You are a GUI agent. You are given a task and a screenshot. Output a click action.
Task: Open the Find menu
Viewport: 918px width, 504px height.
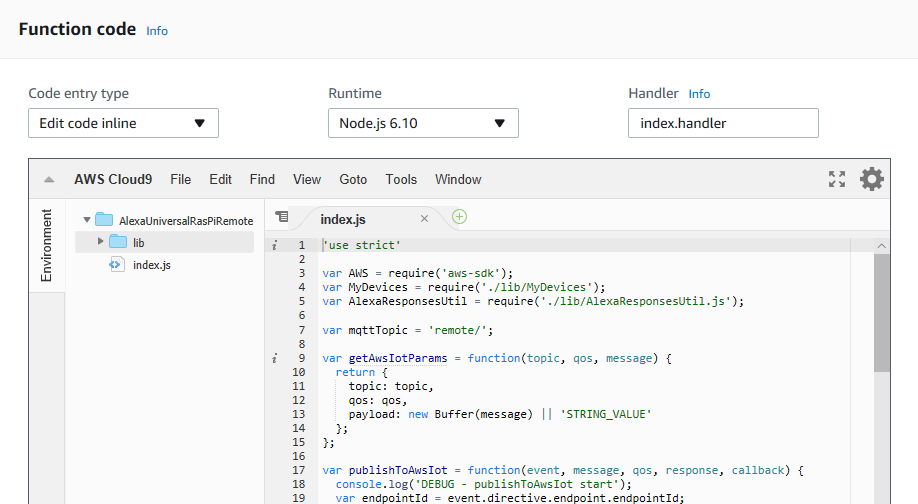coord(262,180)
